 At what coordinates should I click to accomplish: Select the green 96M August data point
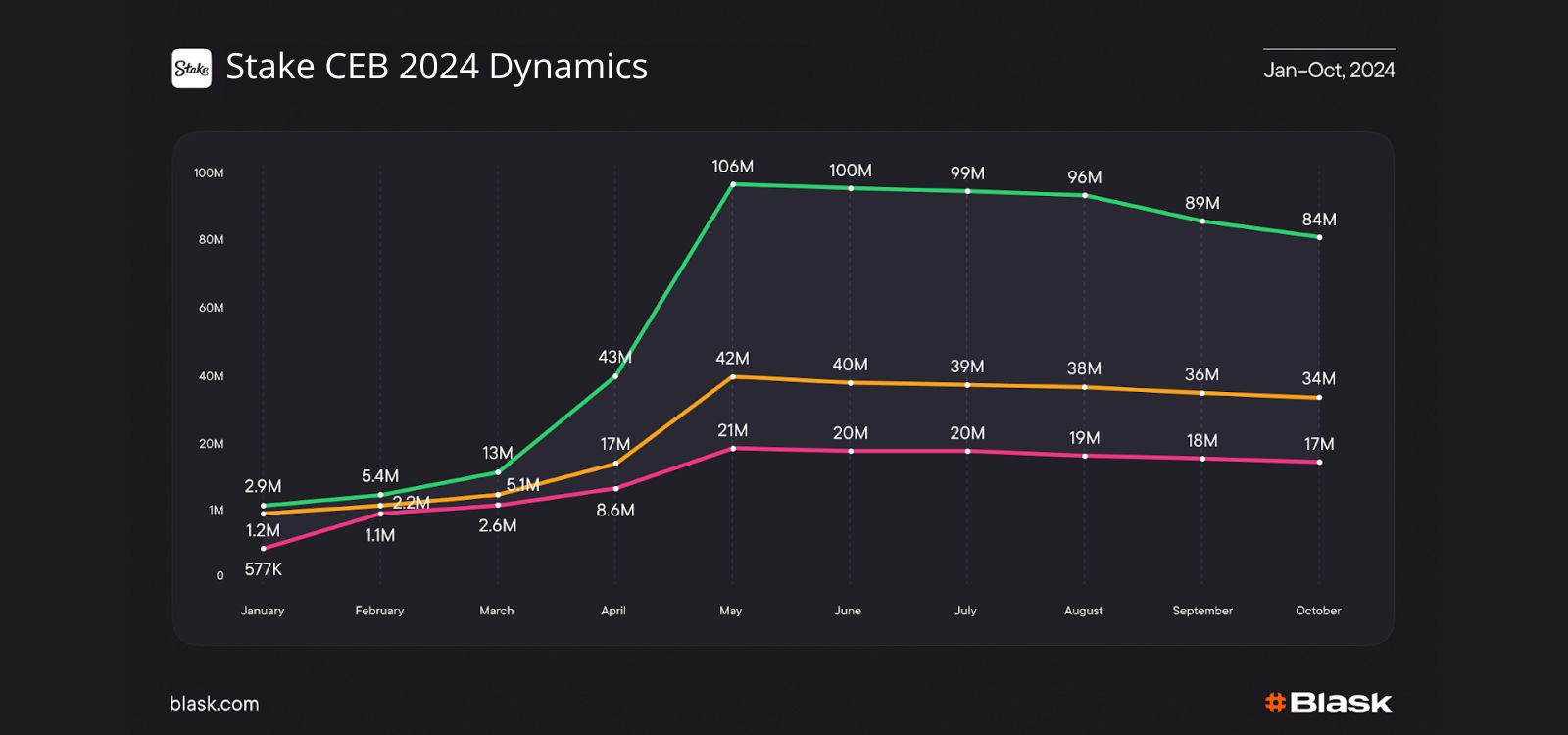[1085, 196]
